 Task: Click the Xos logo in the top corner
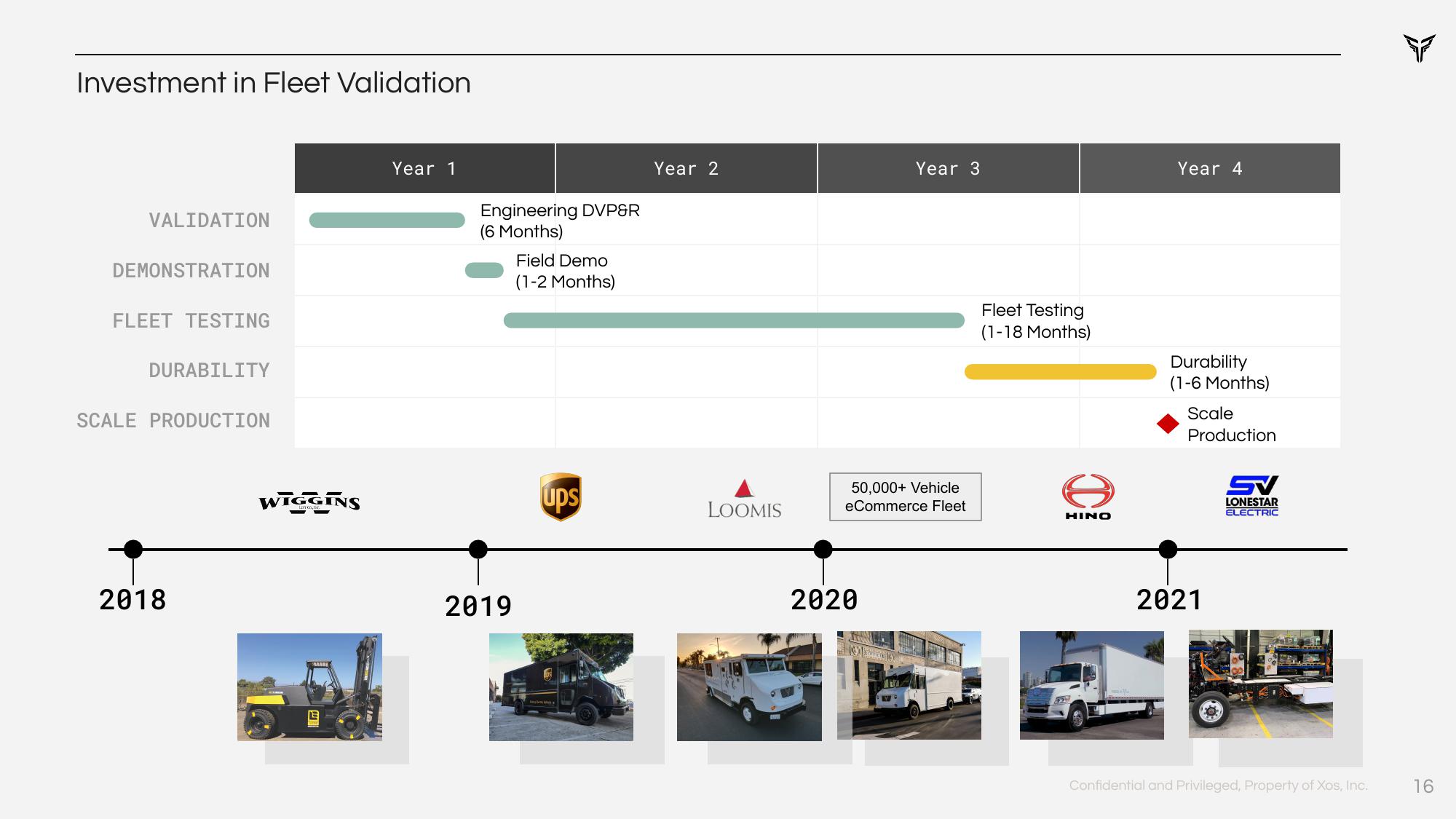point(1419,48)
